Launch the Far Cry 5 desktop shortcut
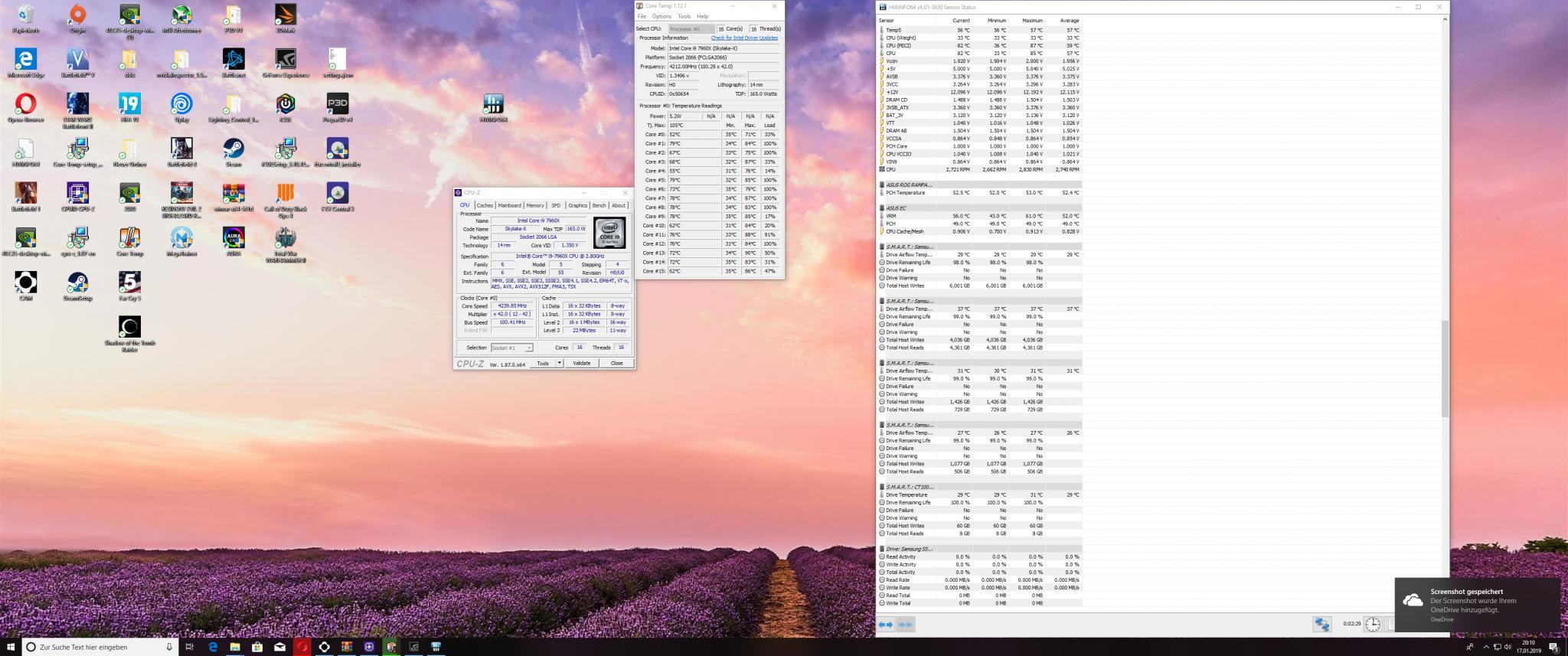This screenshot has width=1568, height=656. [x=129, y=285]
